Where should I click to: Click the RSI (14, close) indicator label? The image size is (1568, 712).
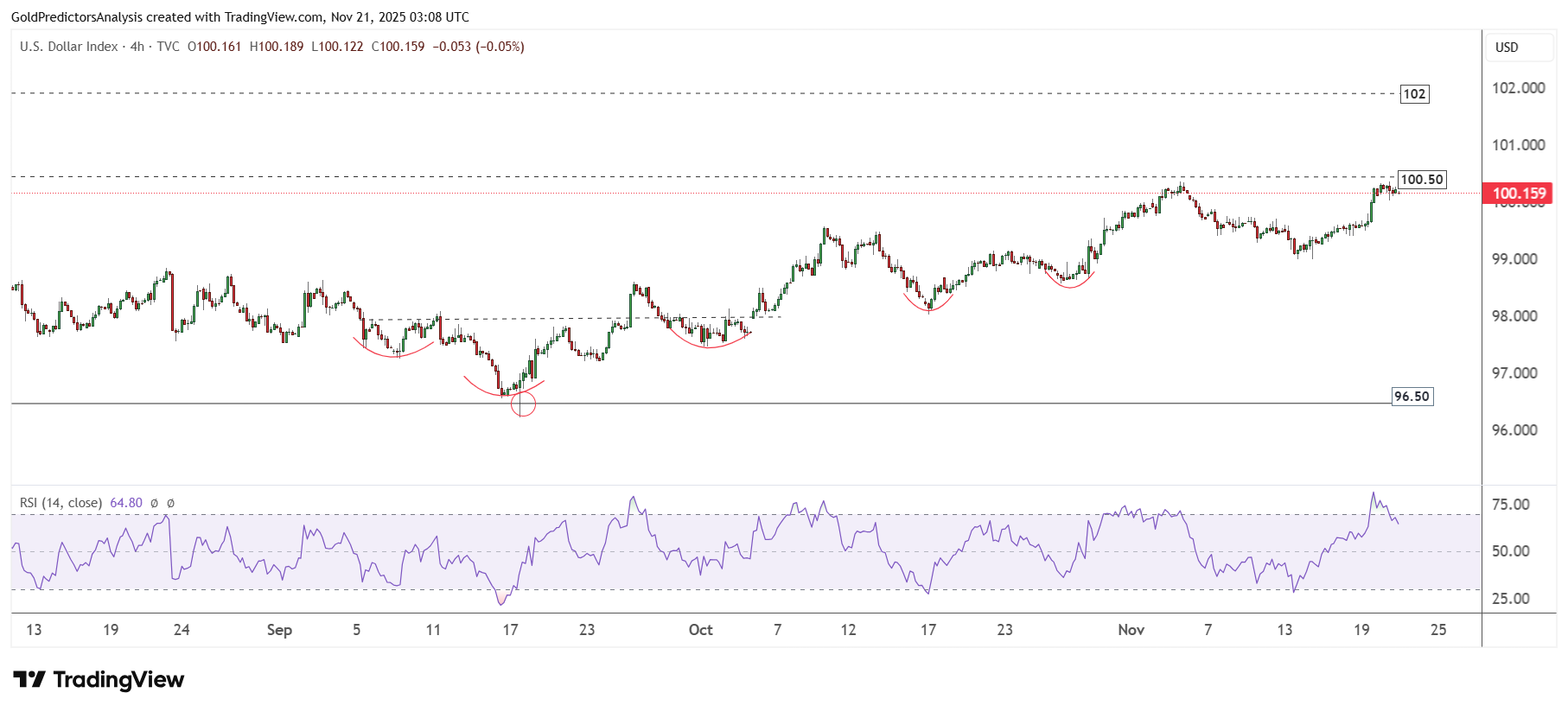coord(61,503)
